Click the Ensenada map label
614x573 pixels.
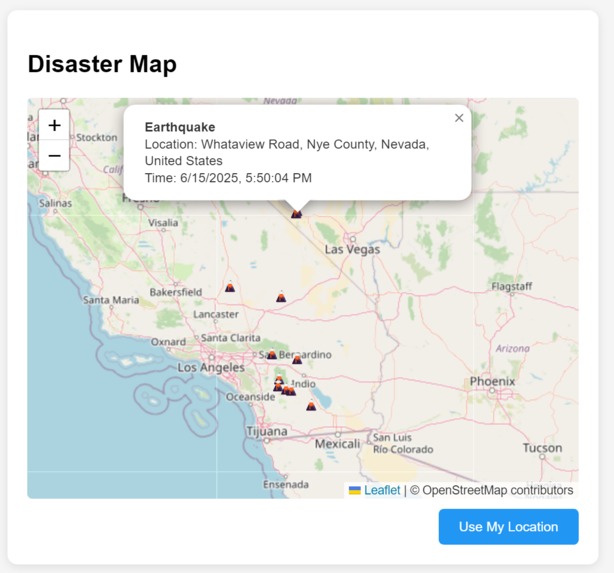pyautogui.click(x=285, y=484)
